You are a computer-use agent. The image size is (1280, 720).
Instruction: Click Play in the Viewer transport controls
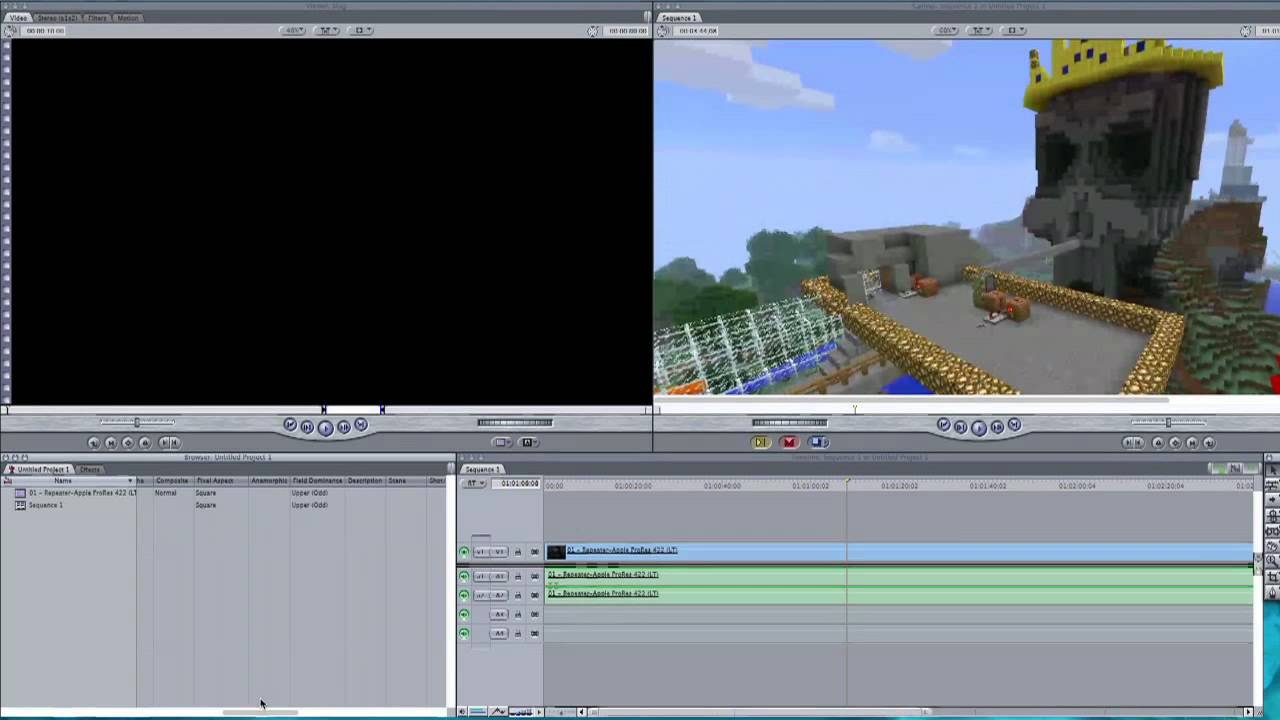coord(325,427)
